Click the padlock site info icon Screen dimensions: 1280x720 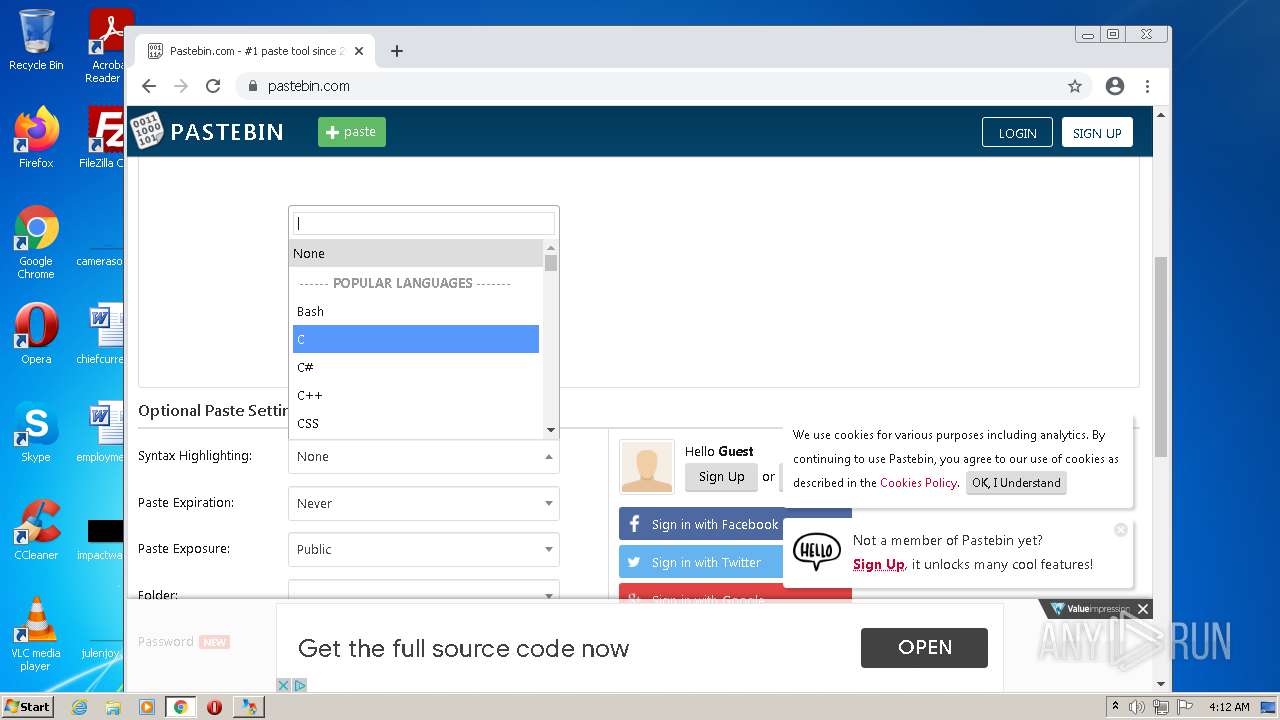[x=252, y=86]
